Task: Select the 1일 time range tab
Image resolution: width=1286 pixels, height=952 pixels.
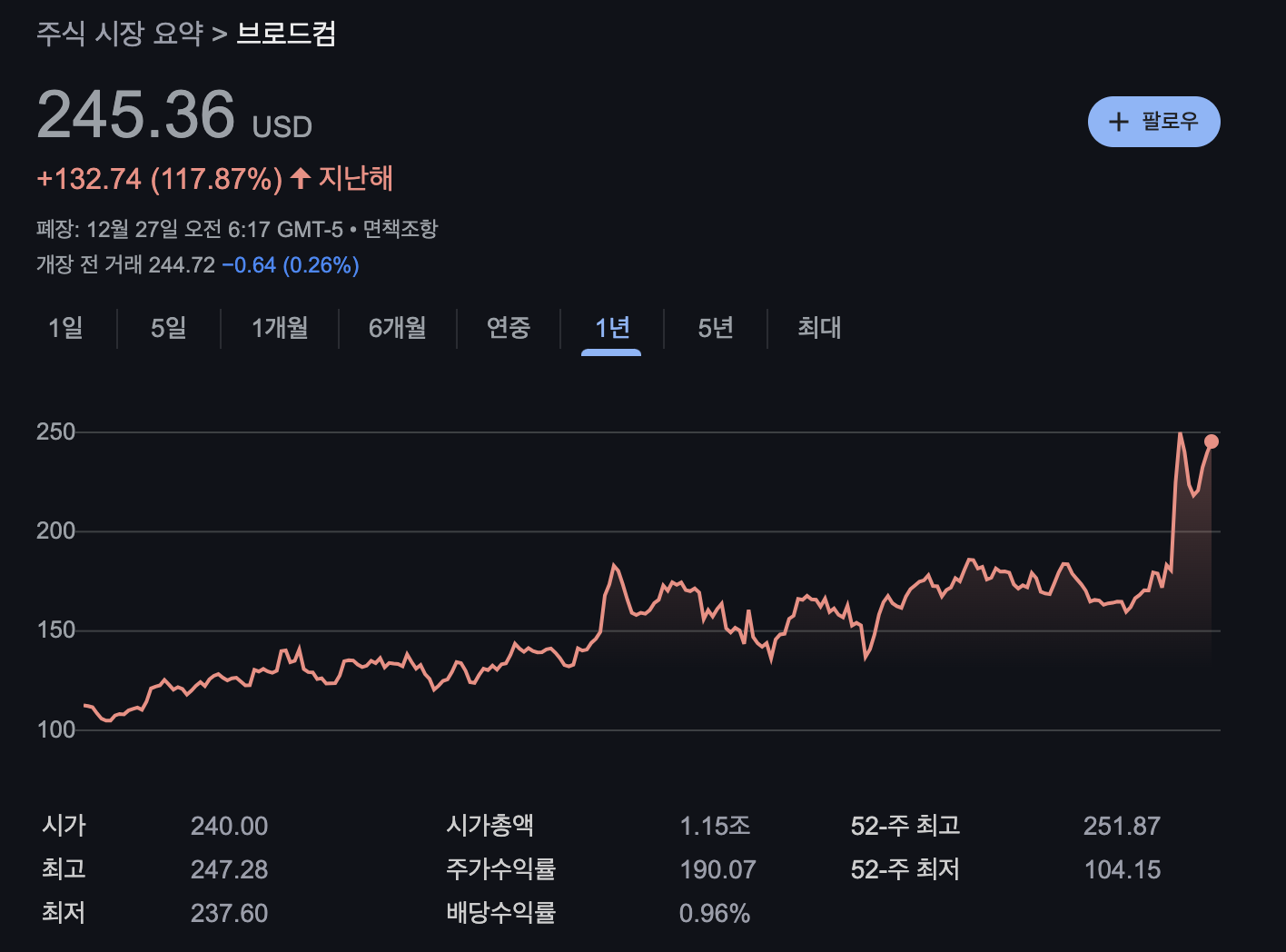Action: 64,329
